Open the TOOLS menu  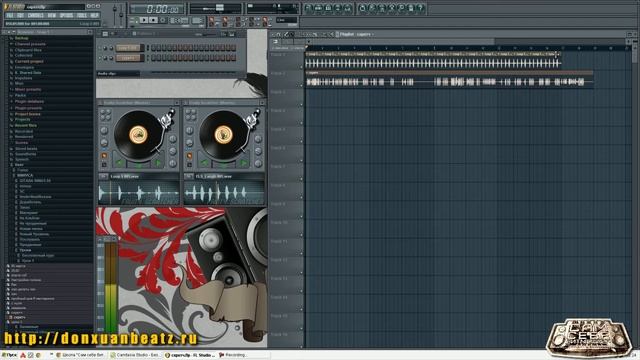(82, 16)
